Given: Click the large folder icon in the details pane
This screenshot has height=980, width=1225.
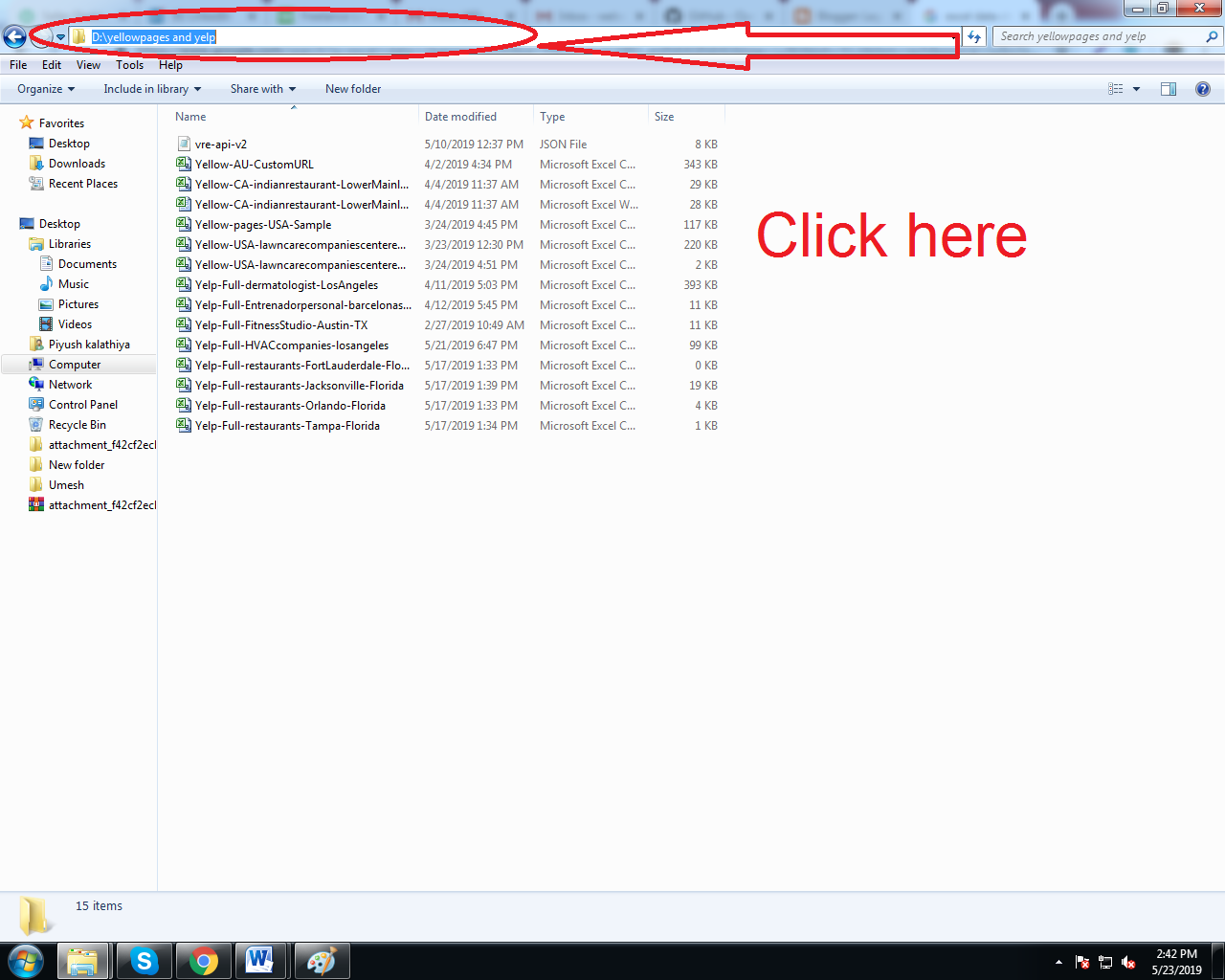Looking at the screenshot, I should [34, 916].
